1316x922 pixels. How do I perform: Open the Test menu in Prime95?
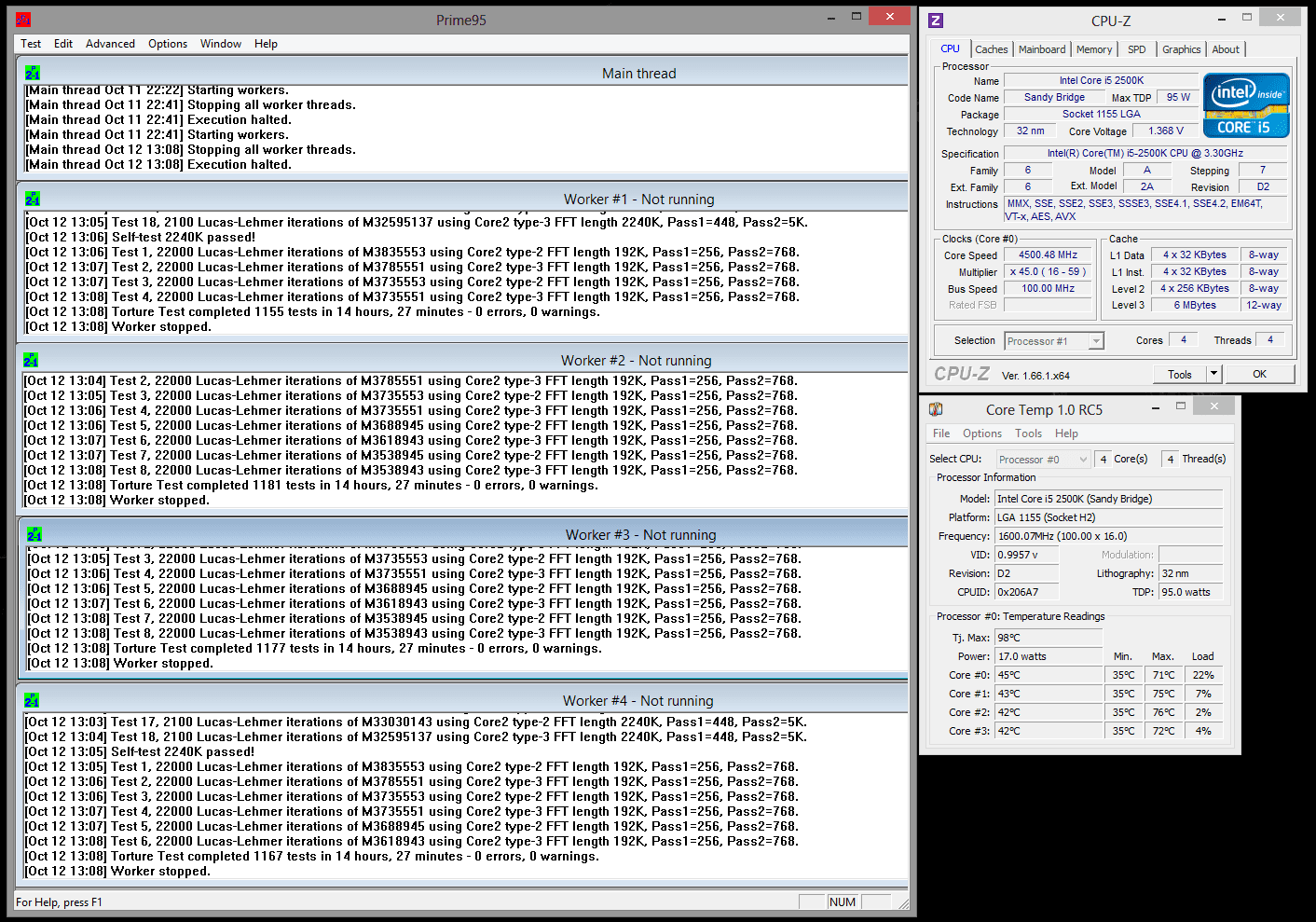31,44
